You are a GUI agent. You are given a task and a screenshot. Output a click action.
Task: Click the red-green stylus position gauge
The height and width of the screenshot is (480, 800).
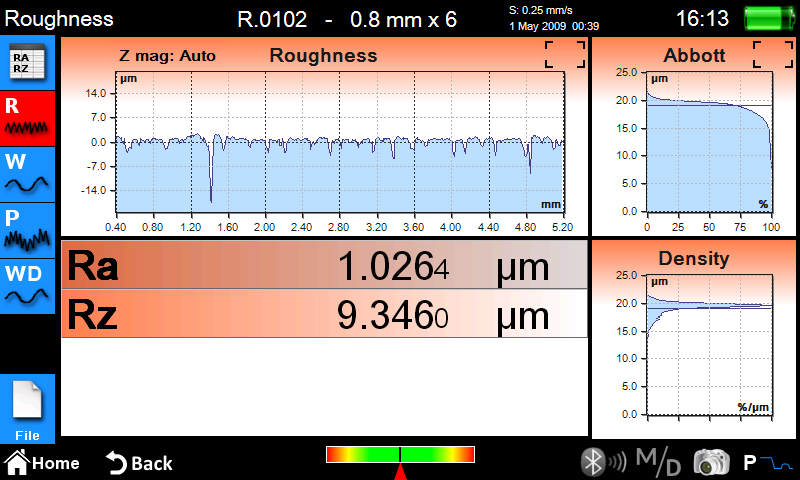pyautogui.click(x=400, y=455)
